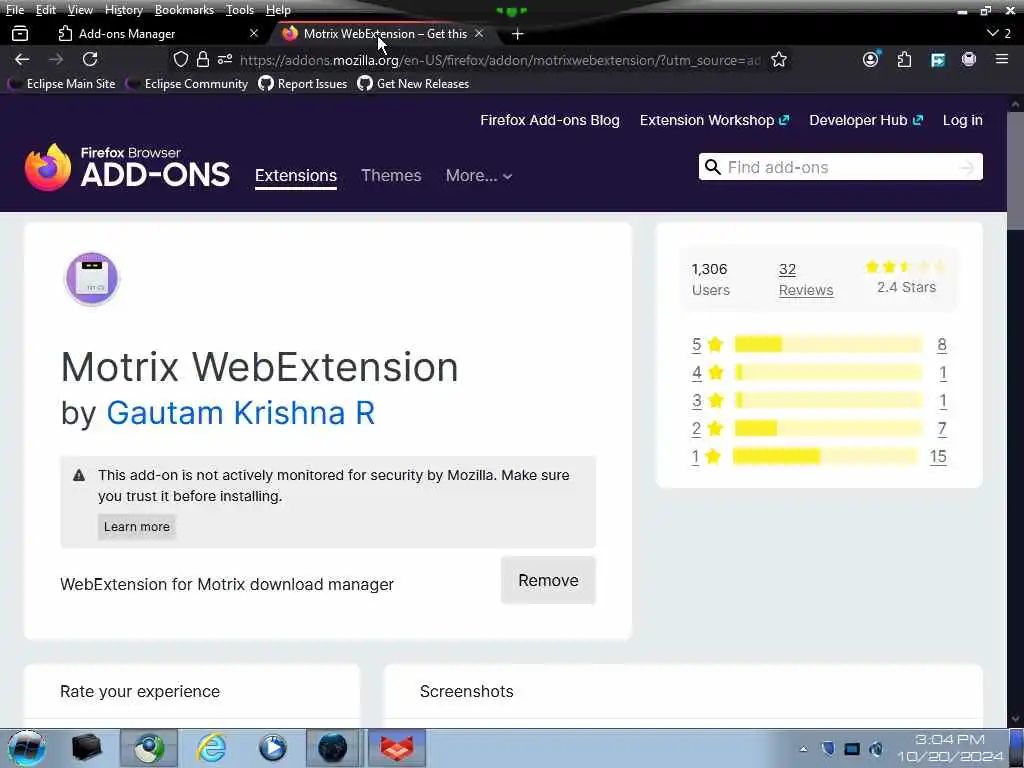Show hidden tray icons arrow
Screen dimensions: 1024x768
pos(803,749)
